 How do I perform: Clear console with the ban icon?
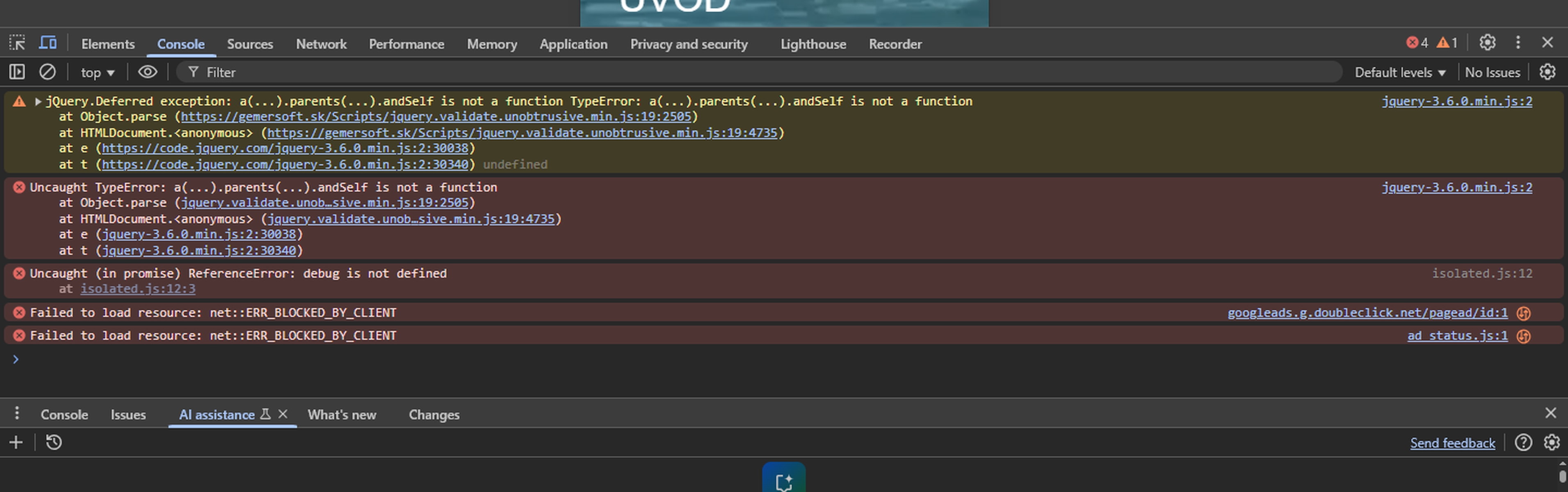tap(48, 73)
